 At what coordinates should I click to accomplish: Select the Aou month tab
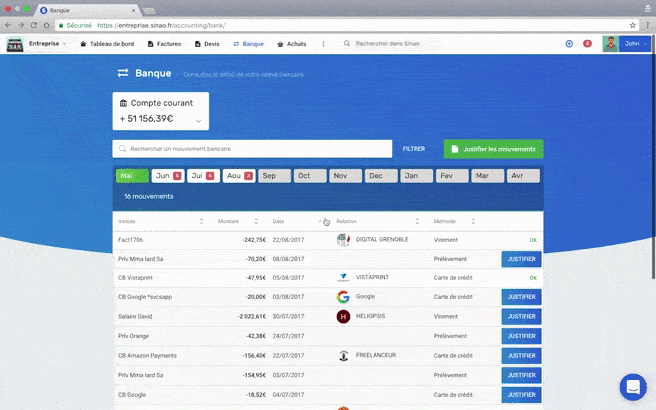click(x=239, y=176)
